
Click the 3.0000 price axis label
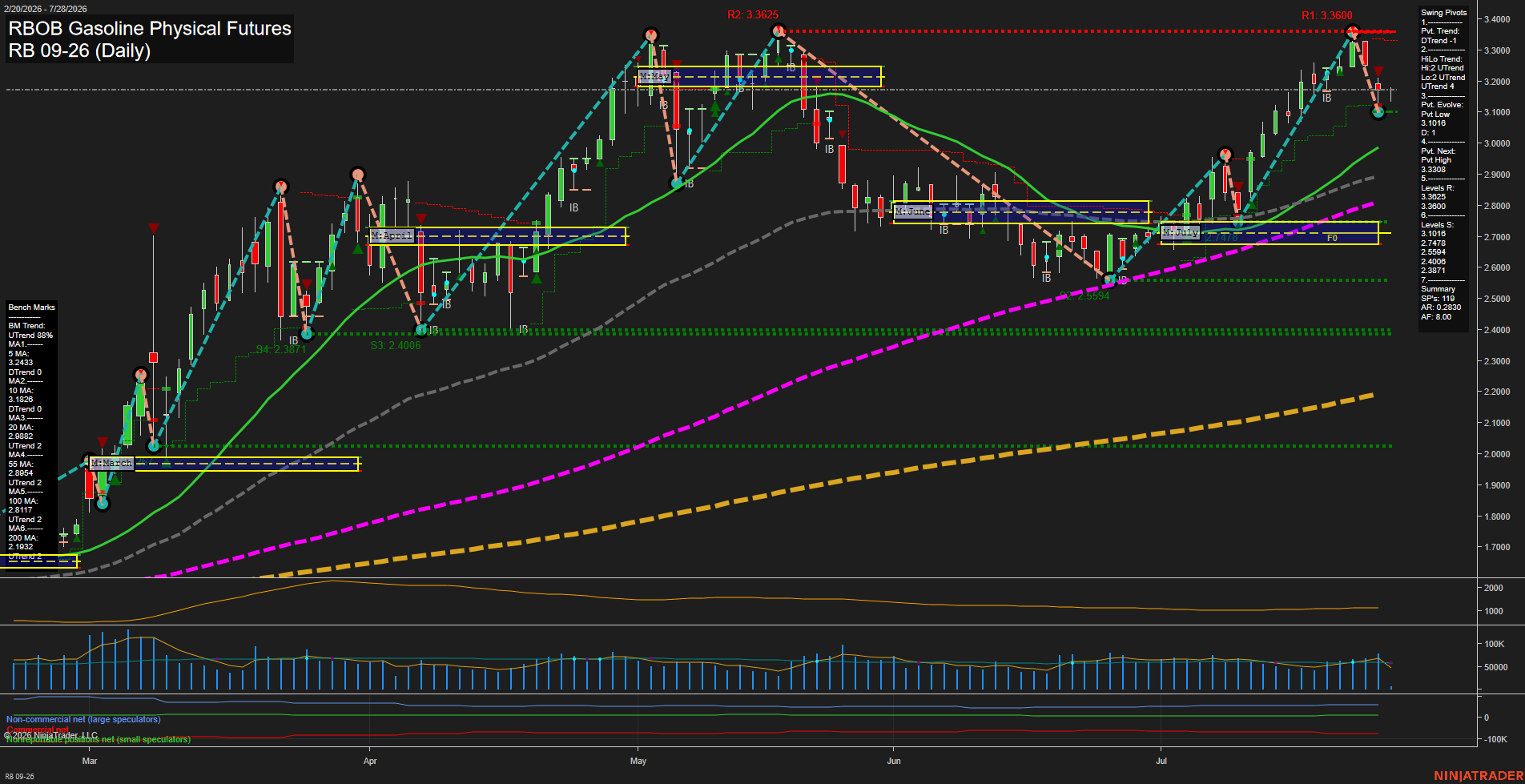[1497, 143]
